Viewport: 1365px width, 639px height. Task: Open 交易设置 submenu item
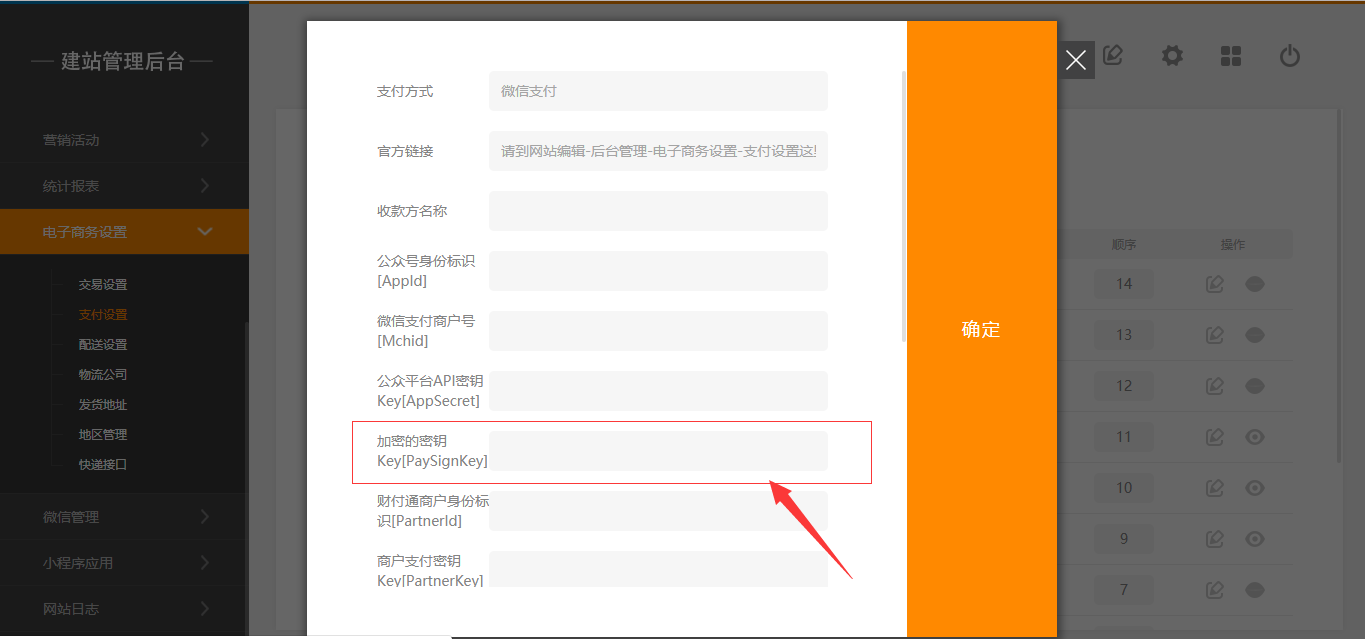tap(103, 285)
